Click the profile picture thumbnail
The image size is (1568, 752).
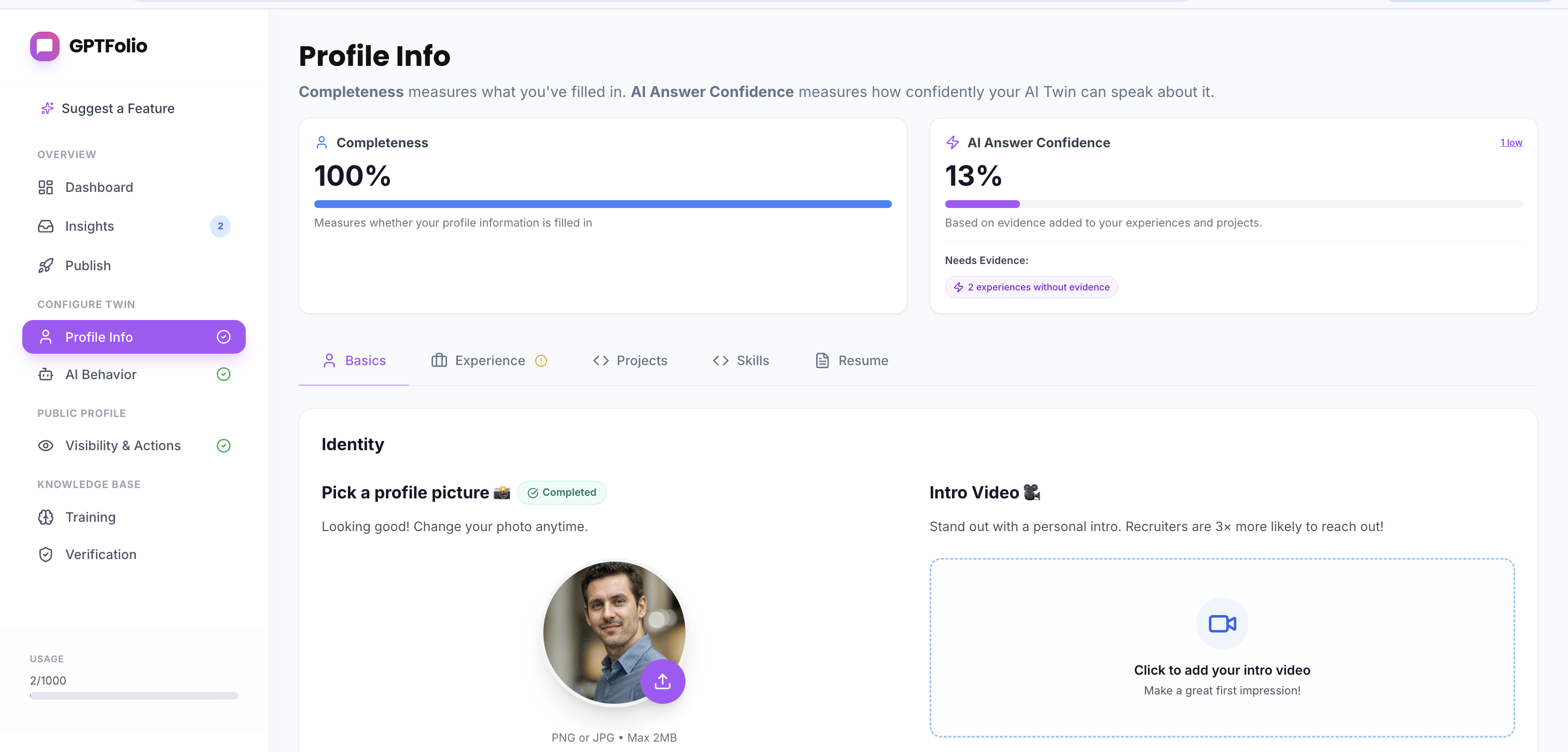(609, 627)
